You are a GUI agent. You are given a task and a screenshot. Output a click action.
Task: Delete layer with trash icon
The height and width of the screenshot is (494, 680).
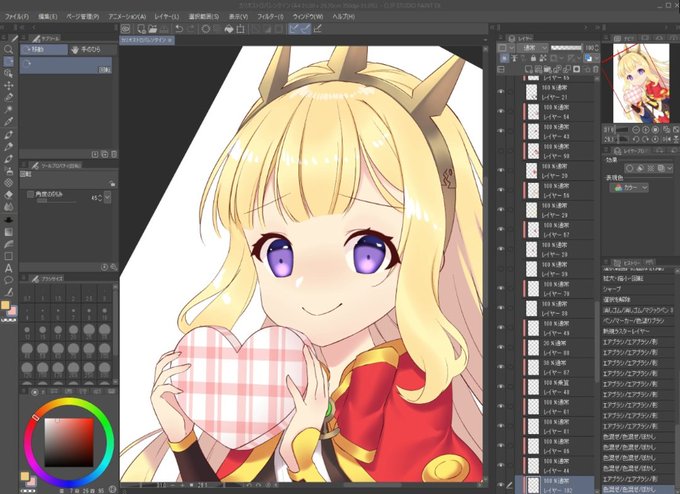(596, 69)
